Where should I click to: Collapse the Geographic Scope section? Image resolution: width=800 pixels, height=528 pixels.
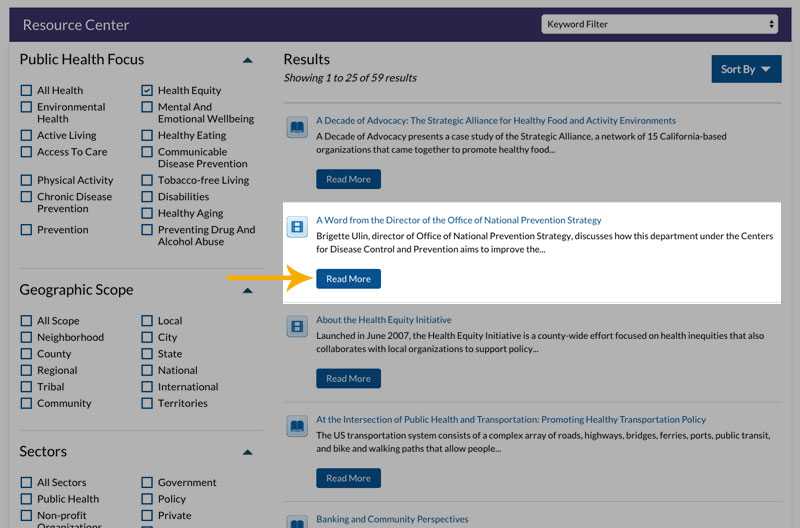coord(247,291)
